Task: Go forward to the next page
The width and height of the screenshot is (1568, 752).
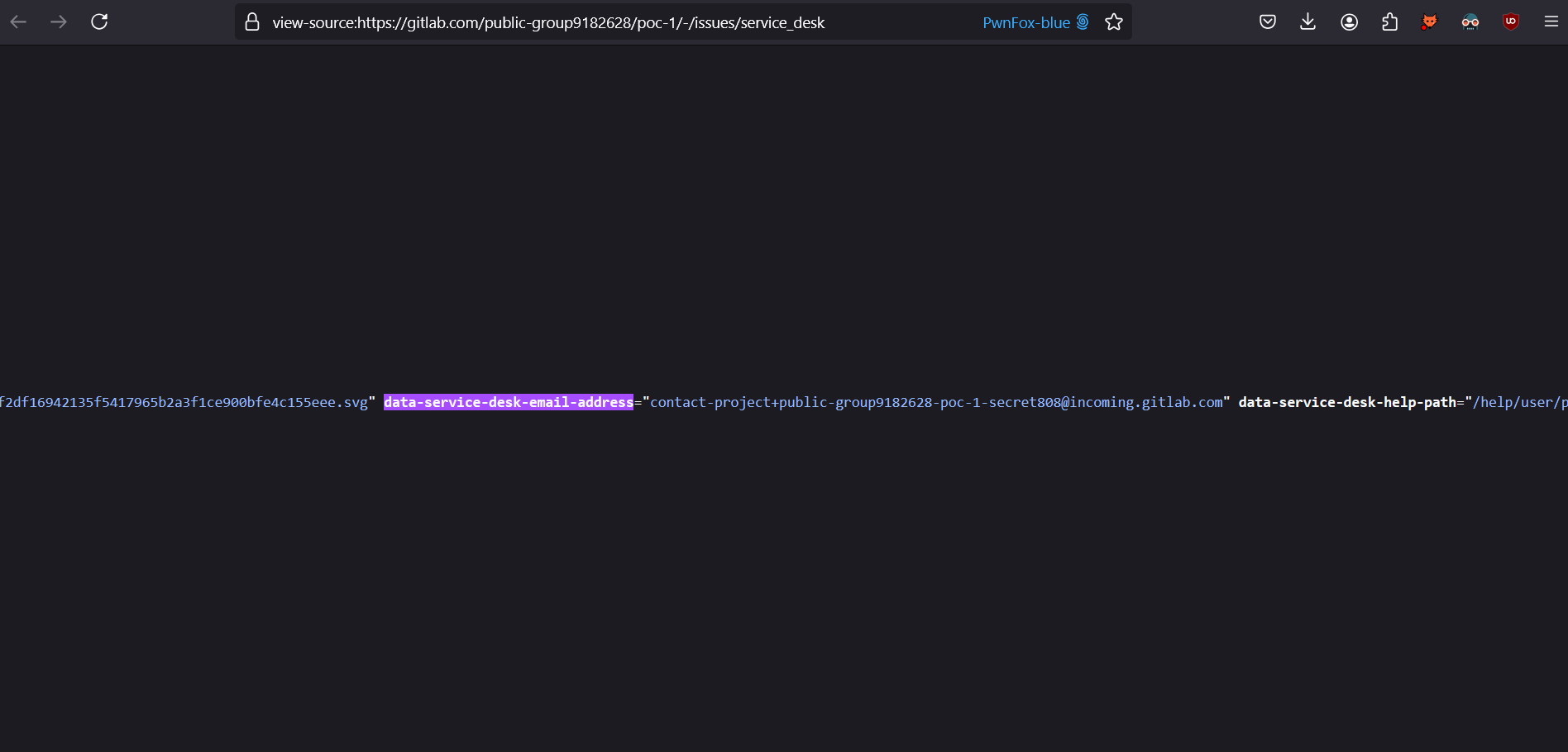Action: (59, 22)
